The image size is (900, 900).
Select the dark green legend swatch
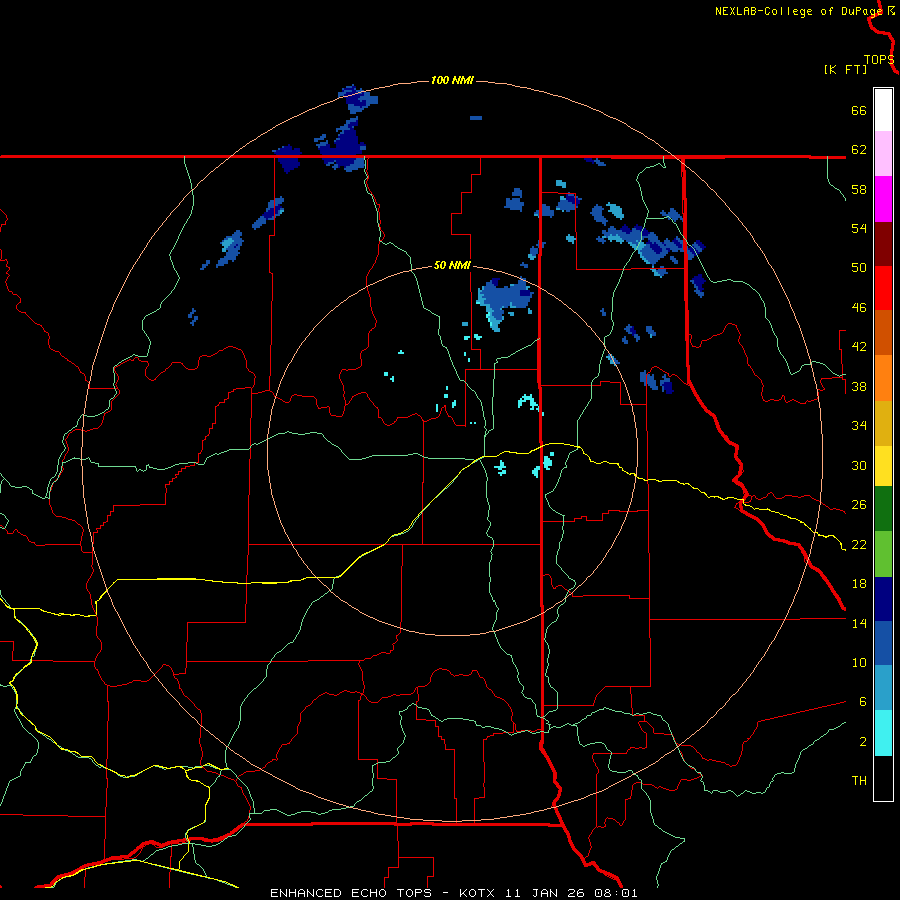883,509
